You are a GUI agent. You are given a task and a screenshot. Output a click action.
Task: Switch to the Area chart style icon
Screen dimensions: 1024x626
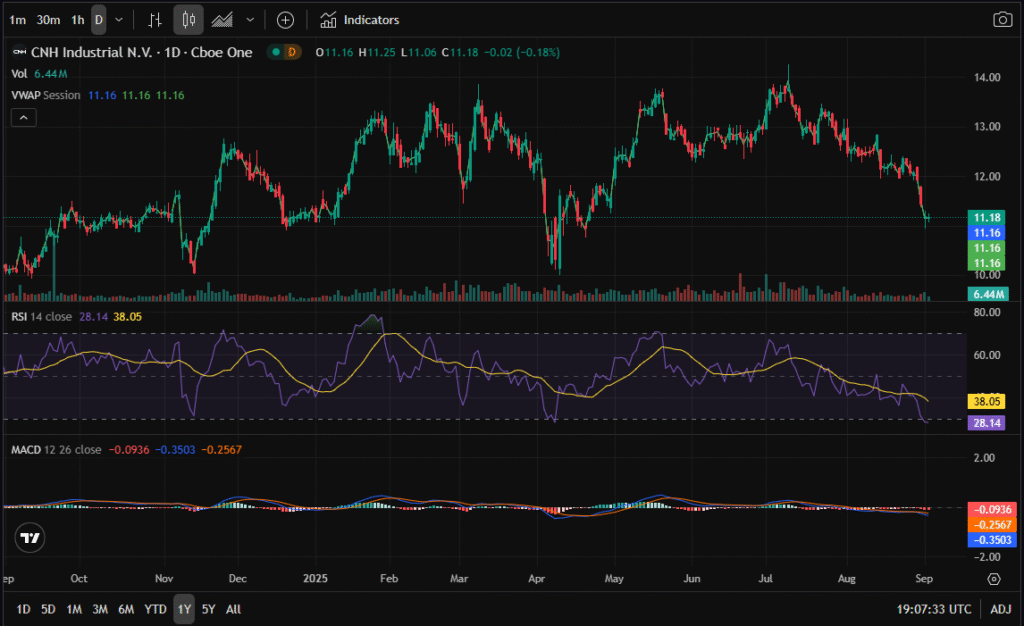[223, 20]
